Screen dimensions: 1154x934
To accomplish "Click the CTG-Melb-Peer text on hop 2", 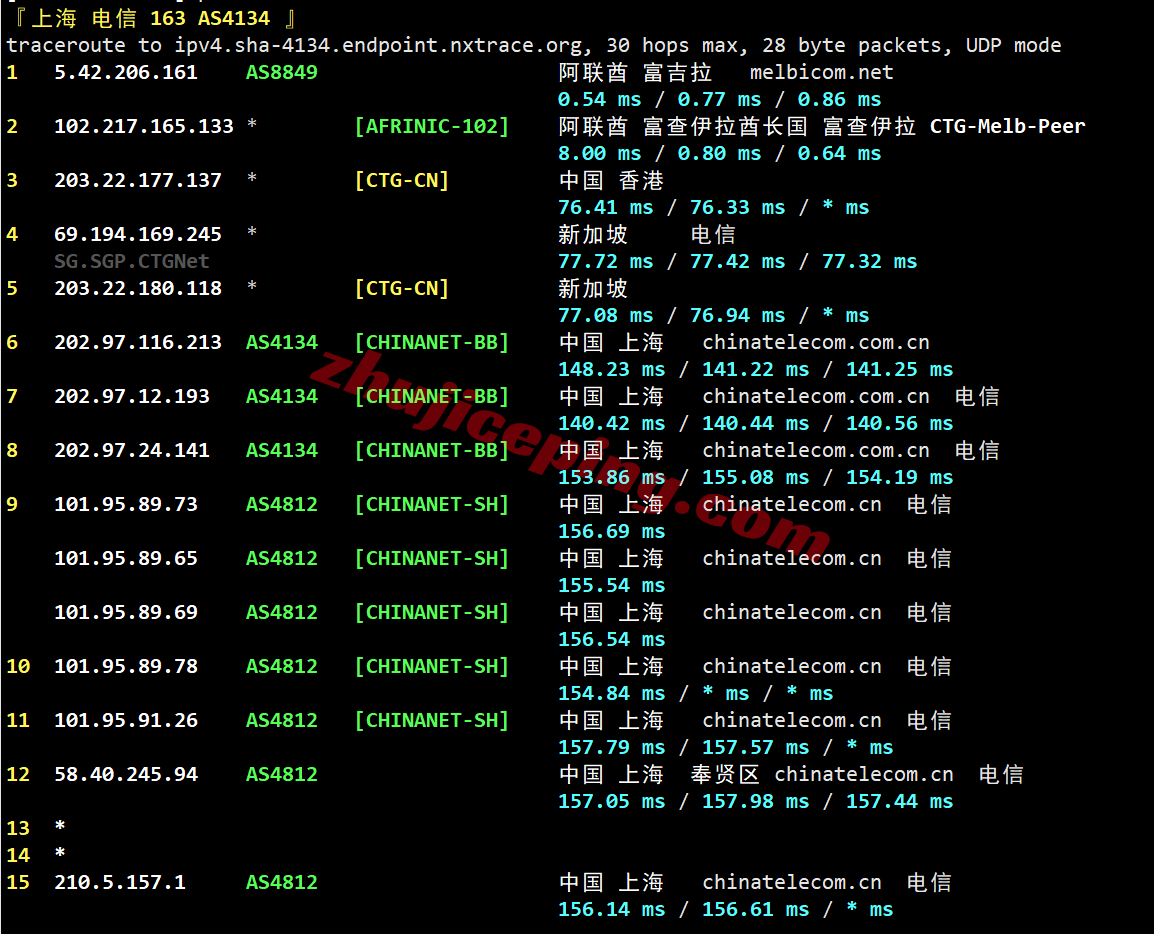I will tap(1007, 126).
